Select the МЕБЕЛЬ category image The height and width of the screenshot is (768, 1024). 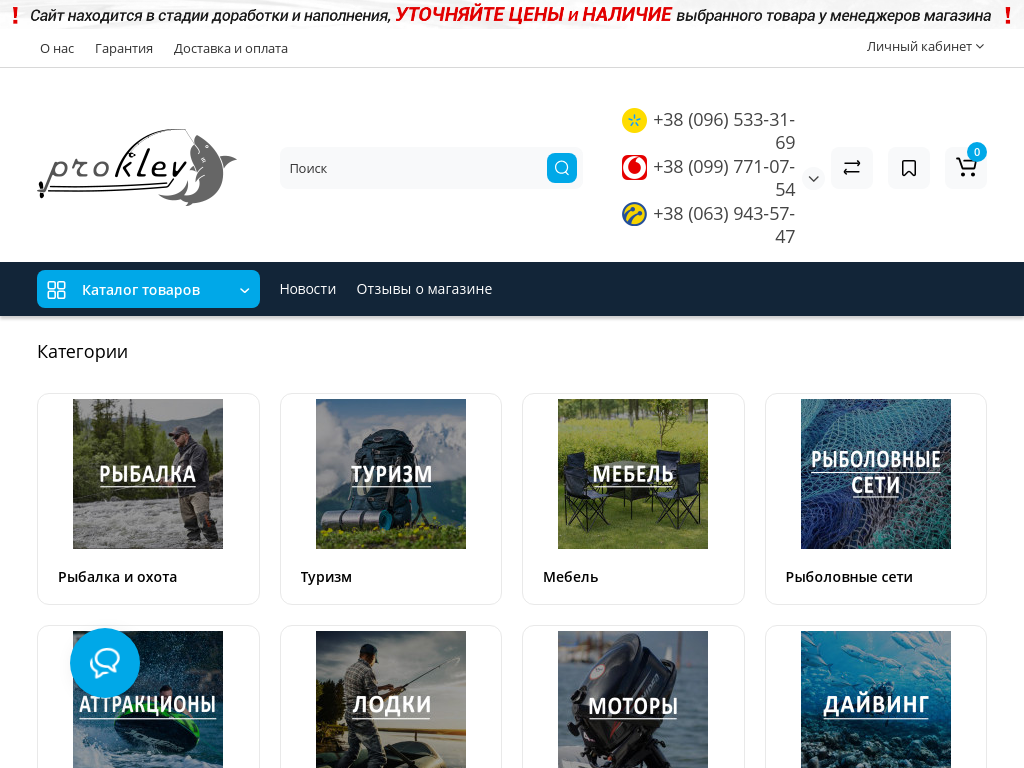(x=633, y=473)
